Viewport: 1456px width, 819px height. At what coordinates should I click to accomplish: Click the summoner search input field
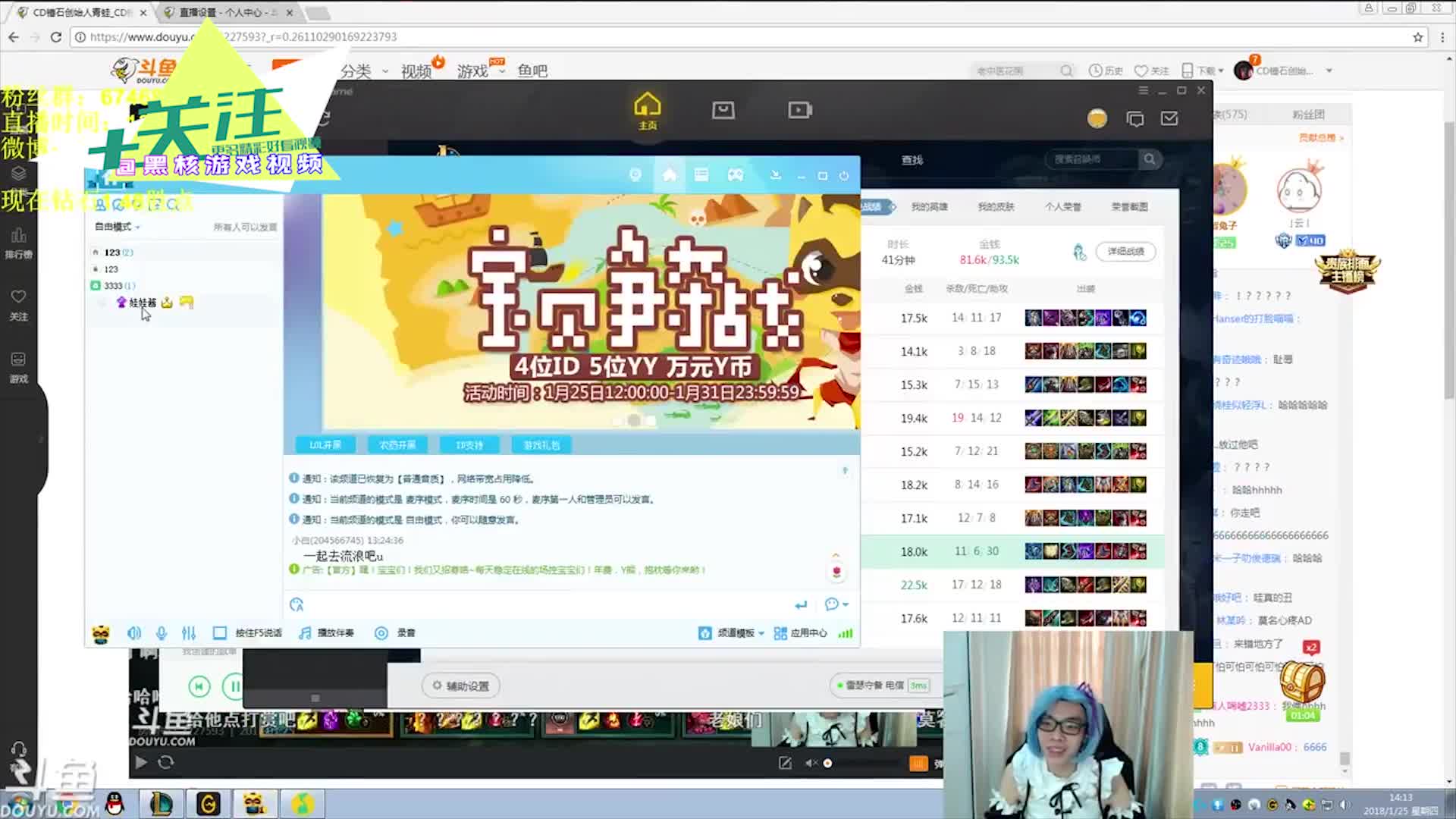coord(1092,159)
